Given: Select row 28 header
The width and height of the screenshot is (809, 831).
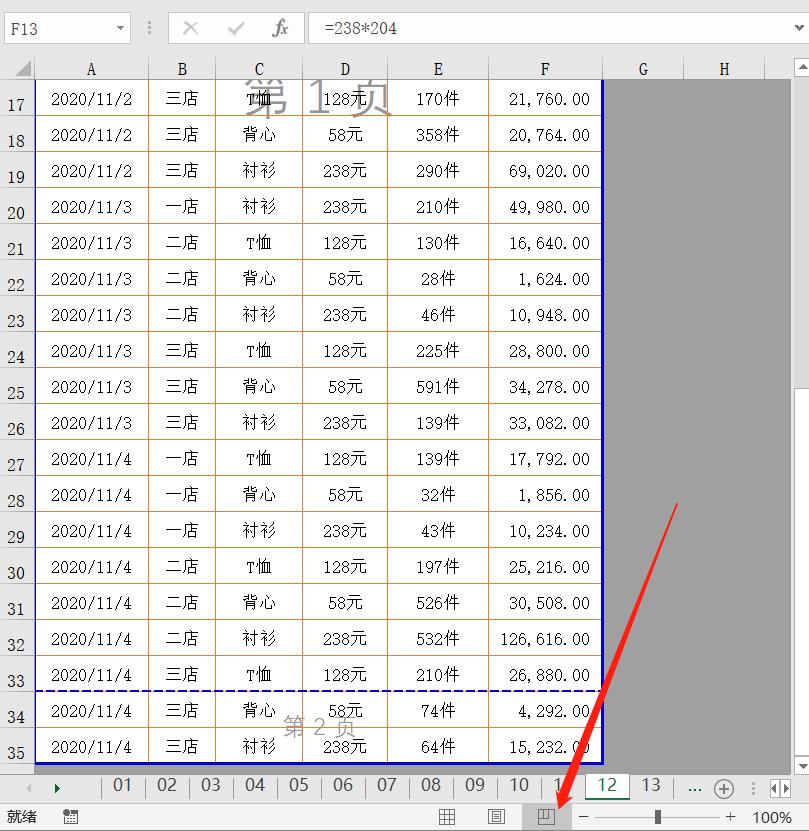Looking at the screenshot, I should 16,494.
